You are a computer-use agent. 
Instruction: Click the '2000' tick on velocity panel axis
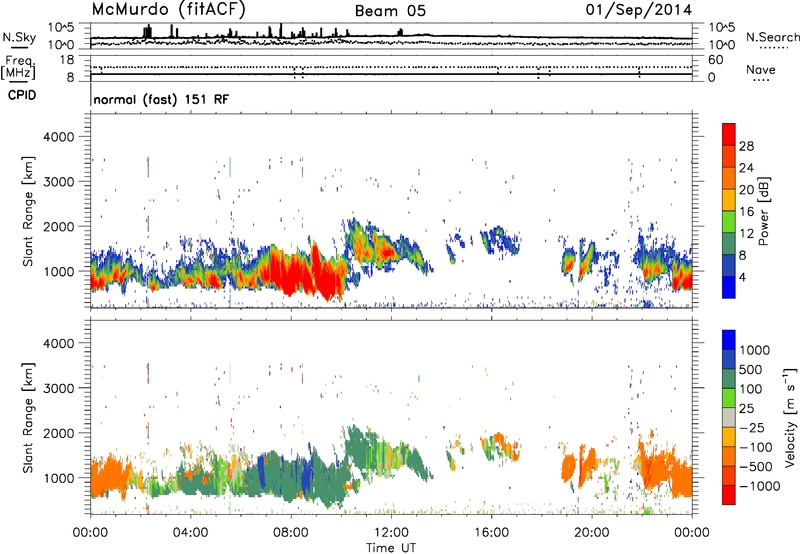click(x=58, y=433)
